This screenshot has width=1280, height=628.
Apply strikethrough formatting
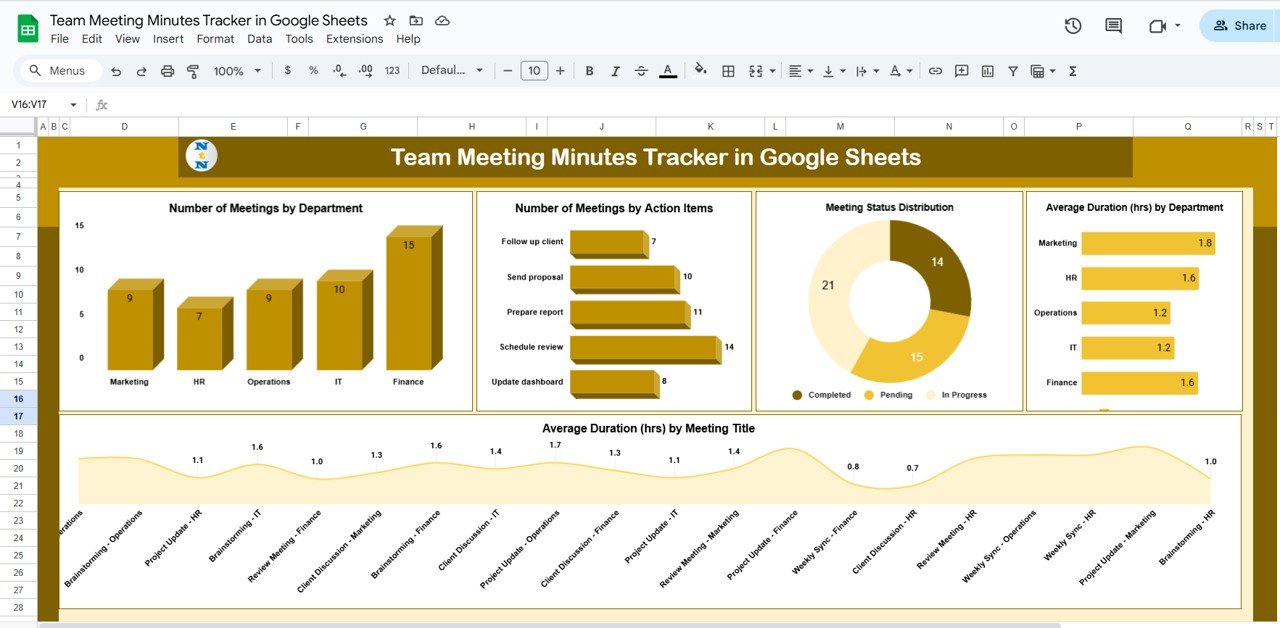641,70
